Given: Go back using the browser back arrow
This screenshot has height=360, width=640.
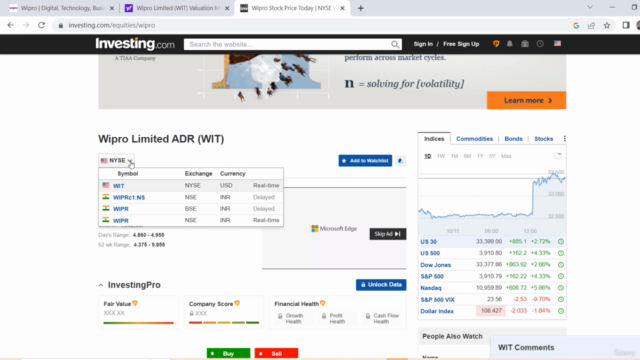Looking at the screenshot, I should [x=11, y=25].
